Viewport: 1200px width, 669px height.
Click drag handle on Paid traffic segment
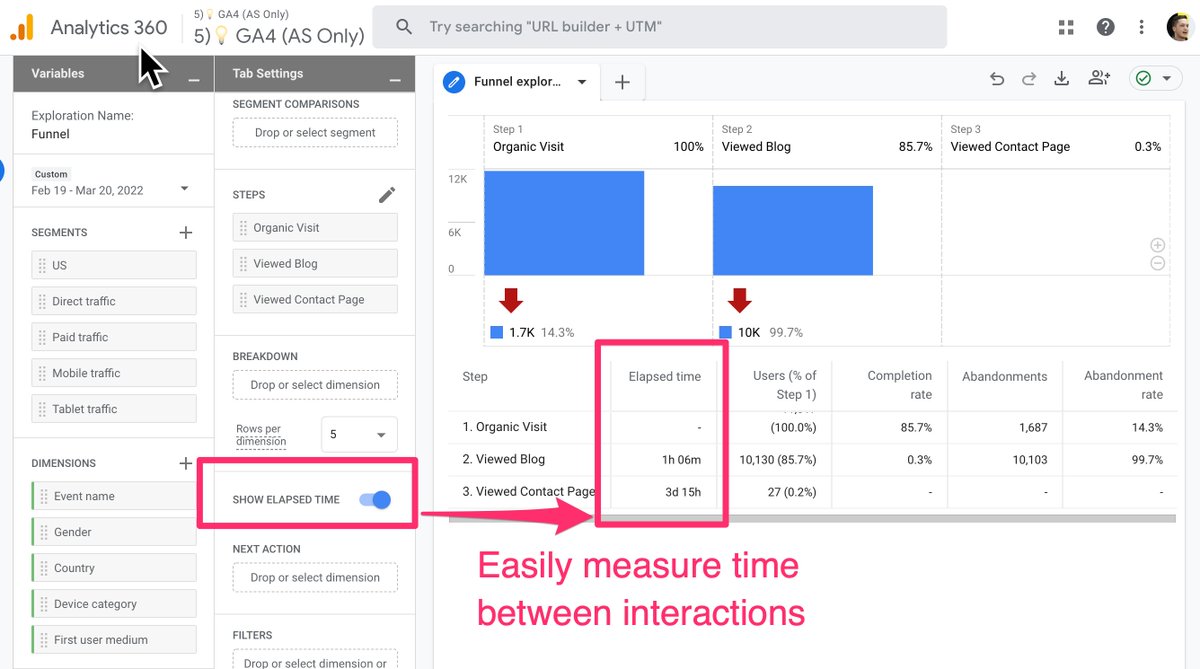(x=42, y=337)
